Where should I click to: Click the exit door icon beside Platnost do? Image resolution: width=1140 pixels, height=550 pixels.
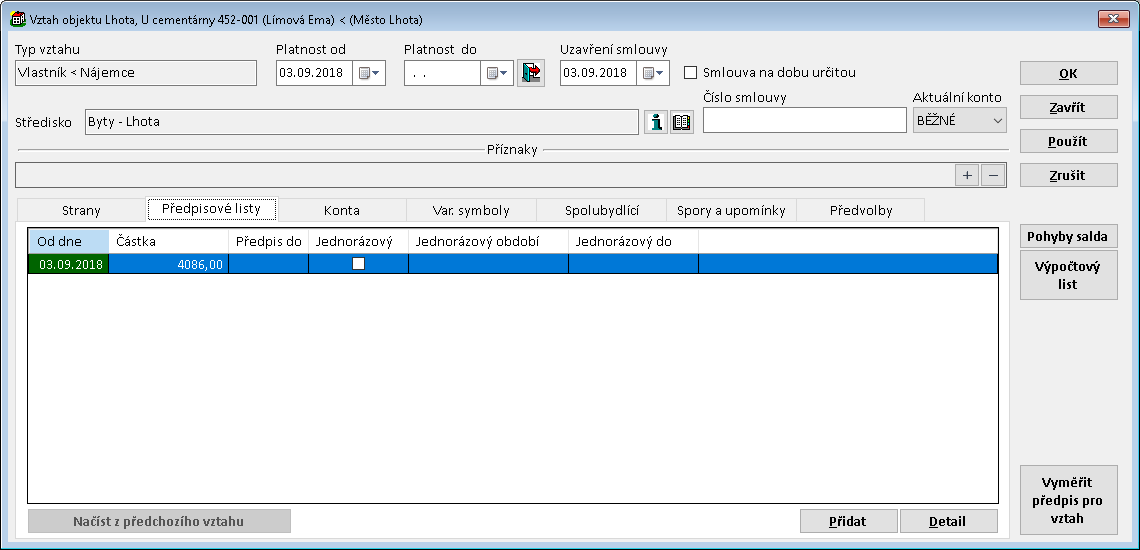[x=531, y=73]
